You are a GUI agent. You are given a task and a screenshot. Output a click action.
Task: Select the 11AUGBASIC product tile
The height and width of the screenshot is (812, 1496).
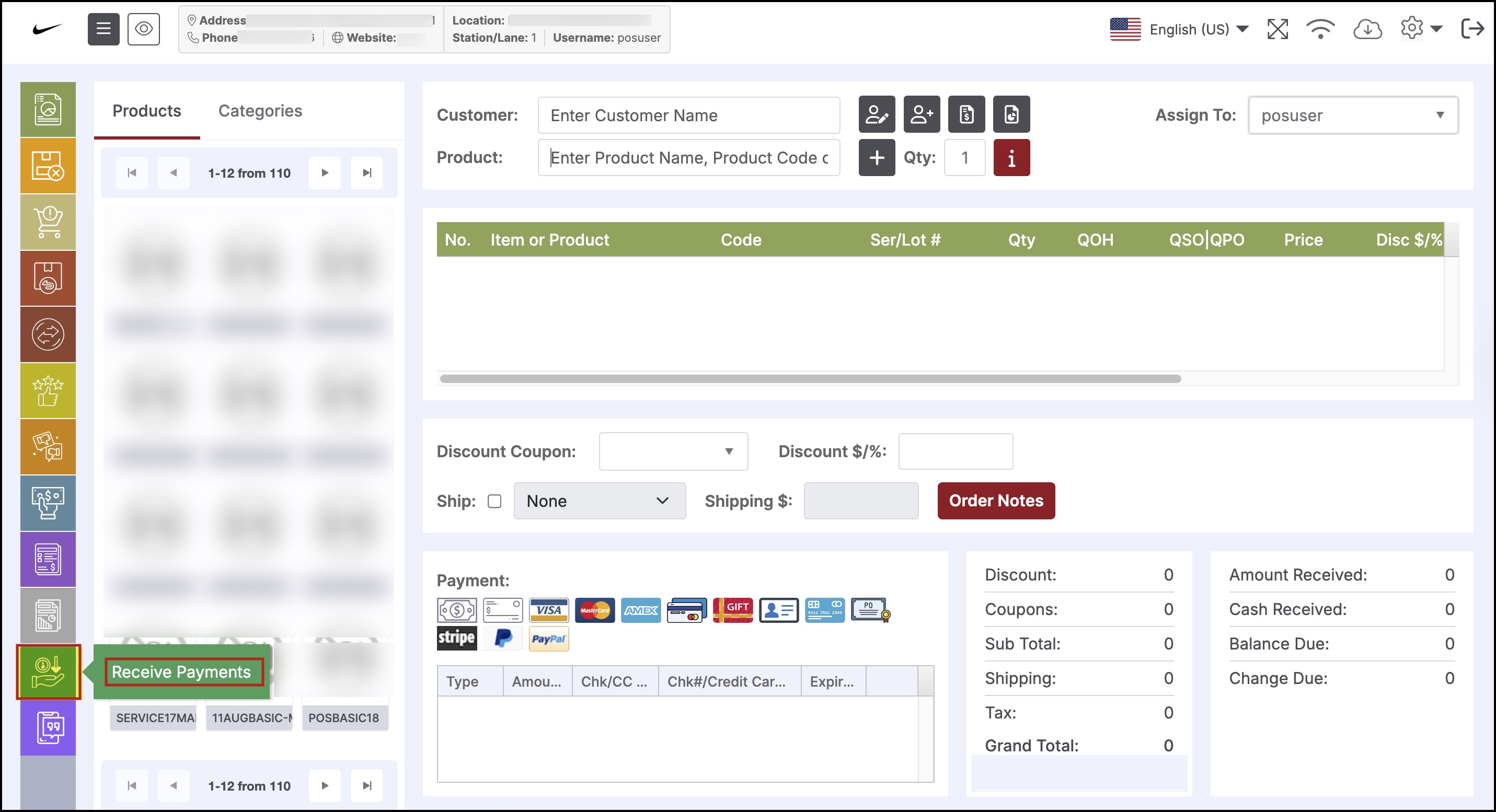[249, 717]
